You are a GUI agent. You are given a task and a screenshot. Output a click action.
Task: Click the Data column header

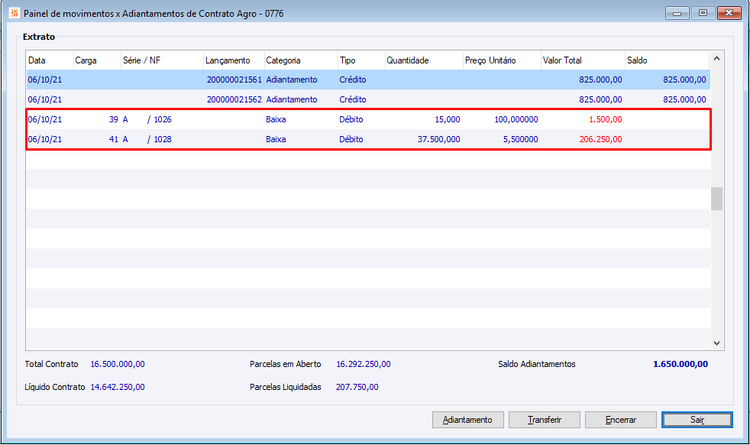point(50,60)
